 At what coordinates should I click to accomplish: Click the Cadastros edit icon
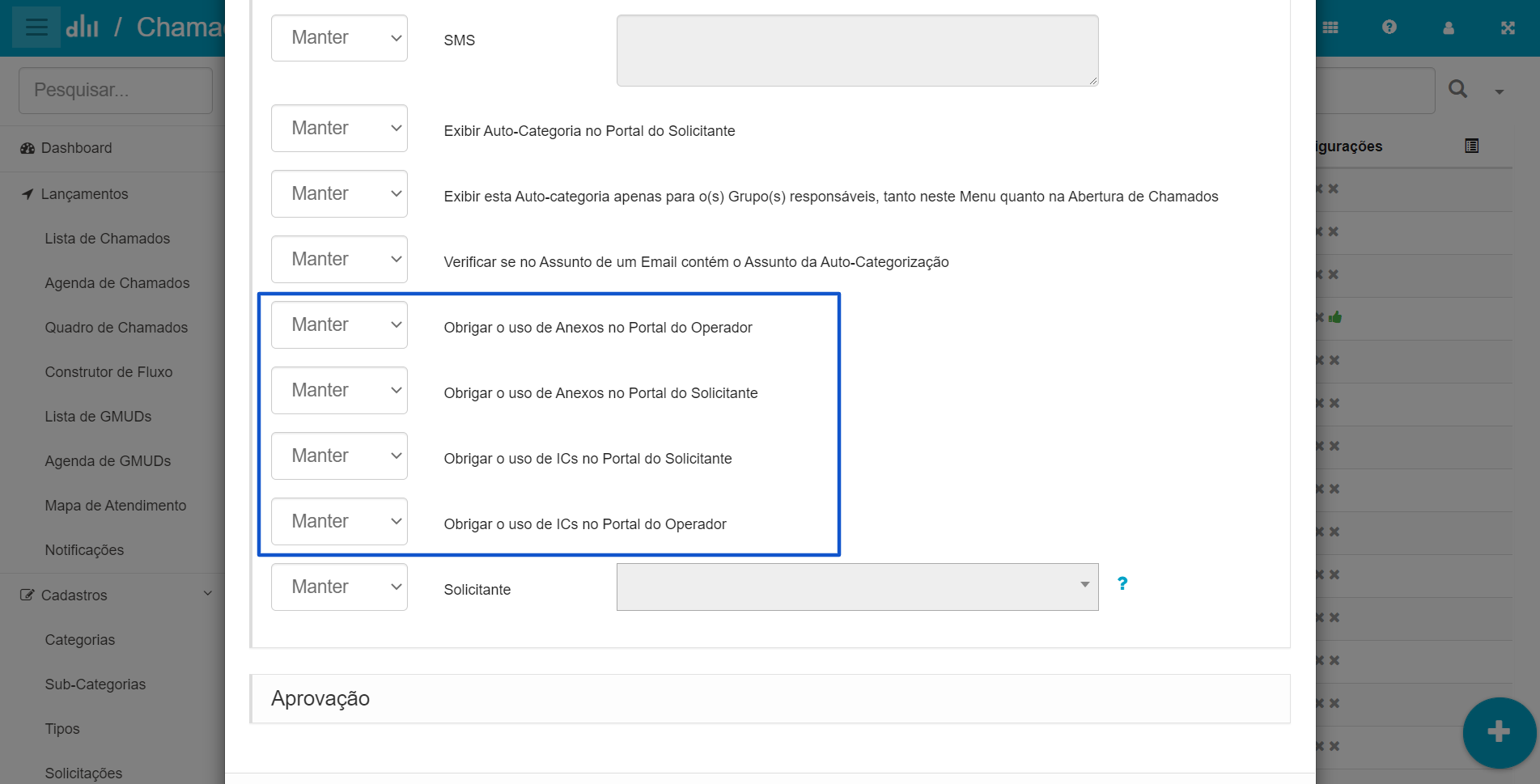tap(28, 595)
